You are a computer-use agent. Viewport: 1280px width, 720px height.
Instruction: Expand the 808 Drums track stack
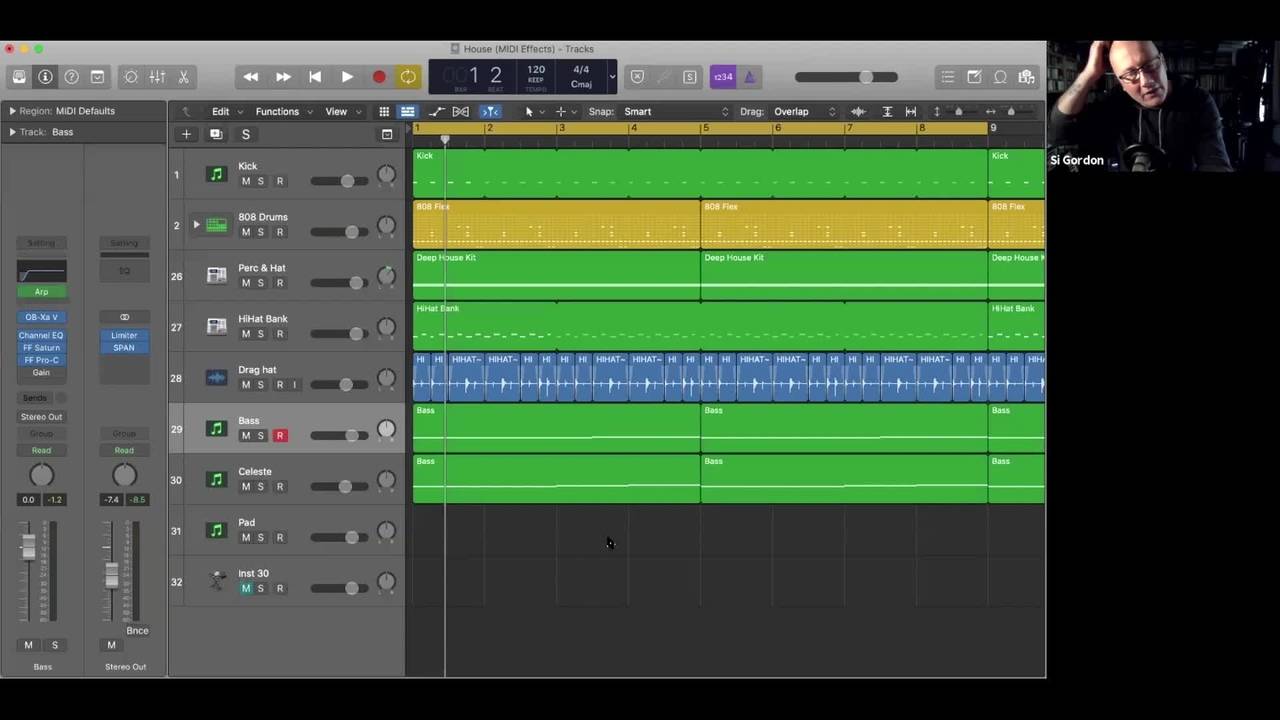tap(197, 225)
